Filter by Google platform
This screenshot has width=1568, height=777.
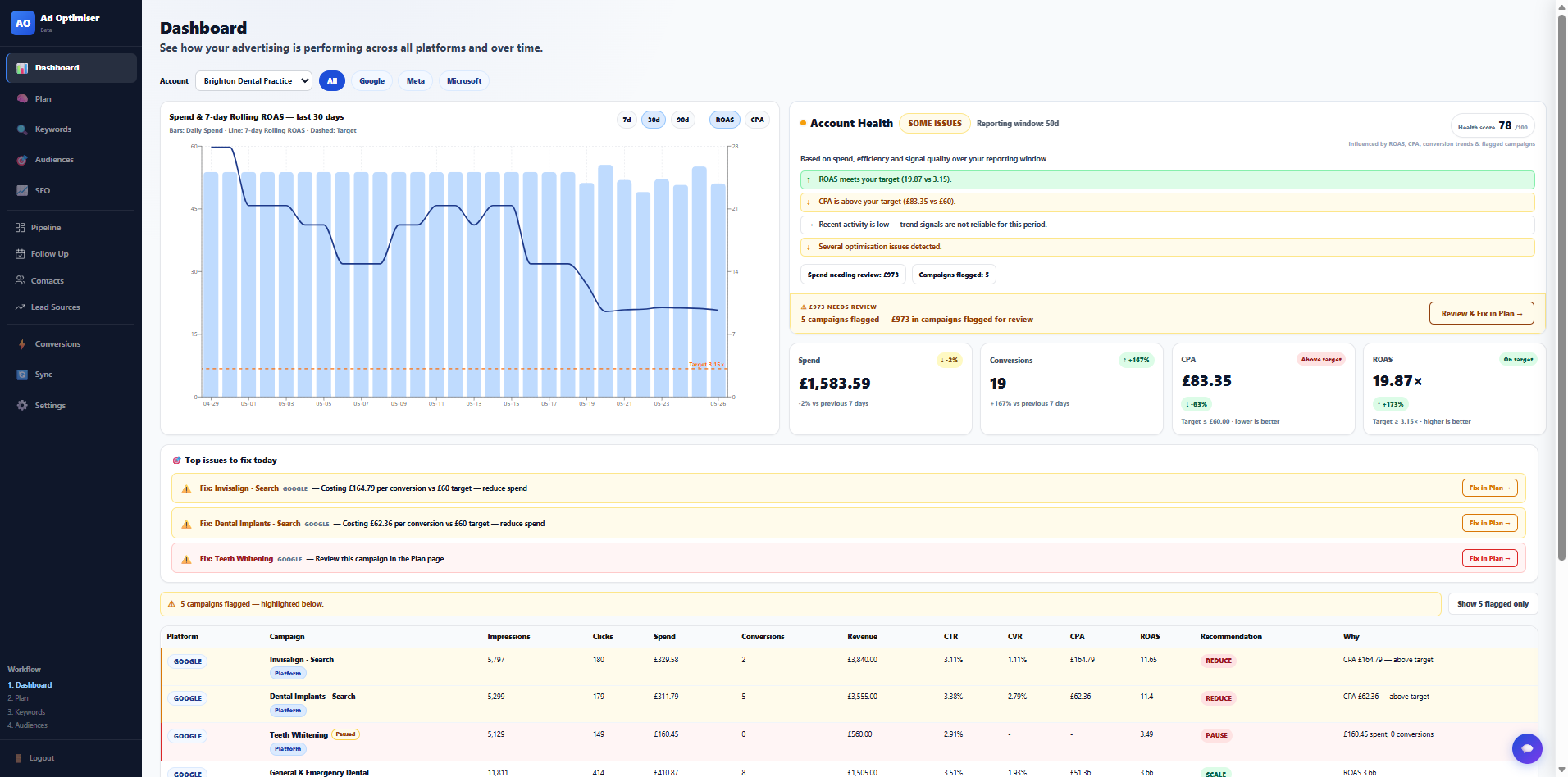[x=371, y=81]
